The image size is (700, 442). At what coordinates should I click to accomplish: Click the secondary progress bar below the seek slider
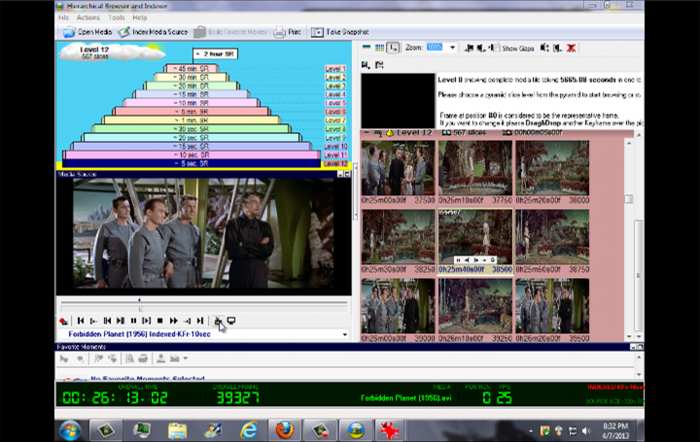(x=204, y=309)
